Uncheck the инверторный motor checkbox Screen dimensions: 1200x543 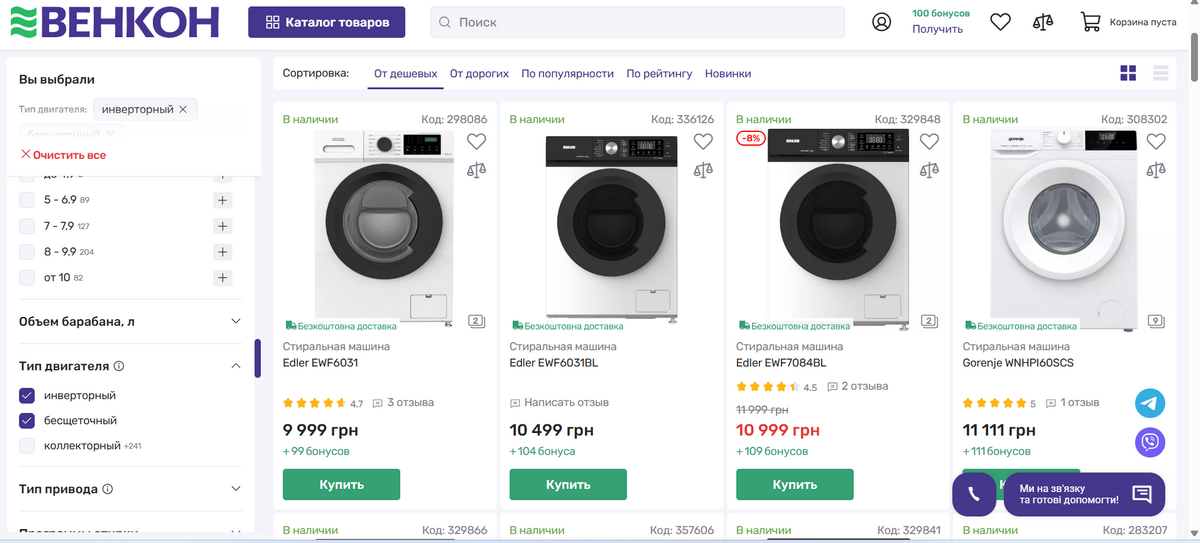(x=27, y=395)
